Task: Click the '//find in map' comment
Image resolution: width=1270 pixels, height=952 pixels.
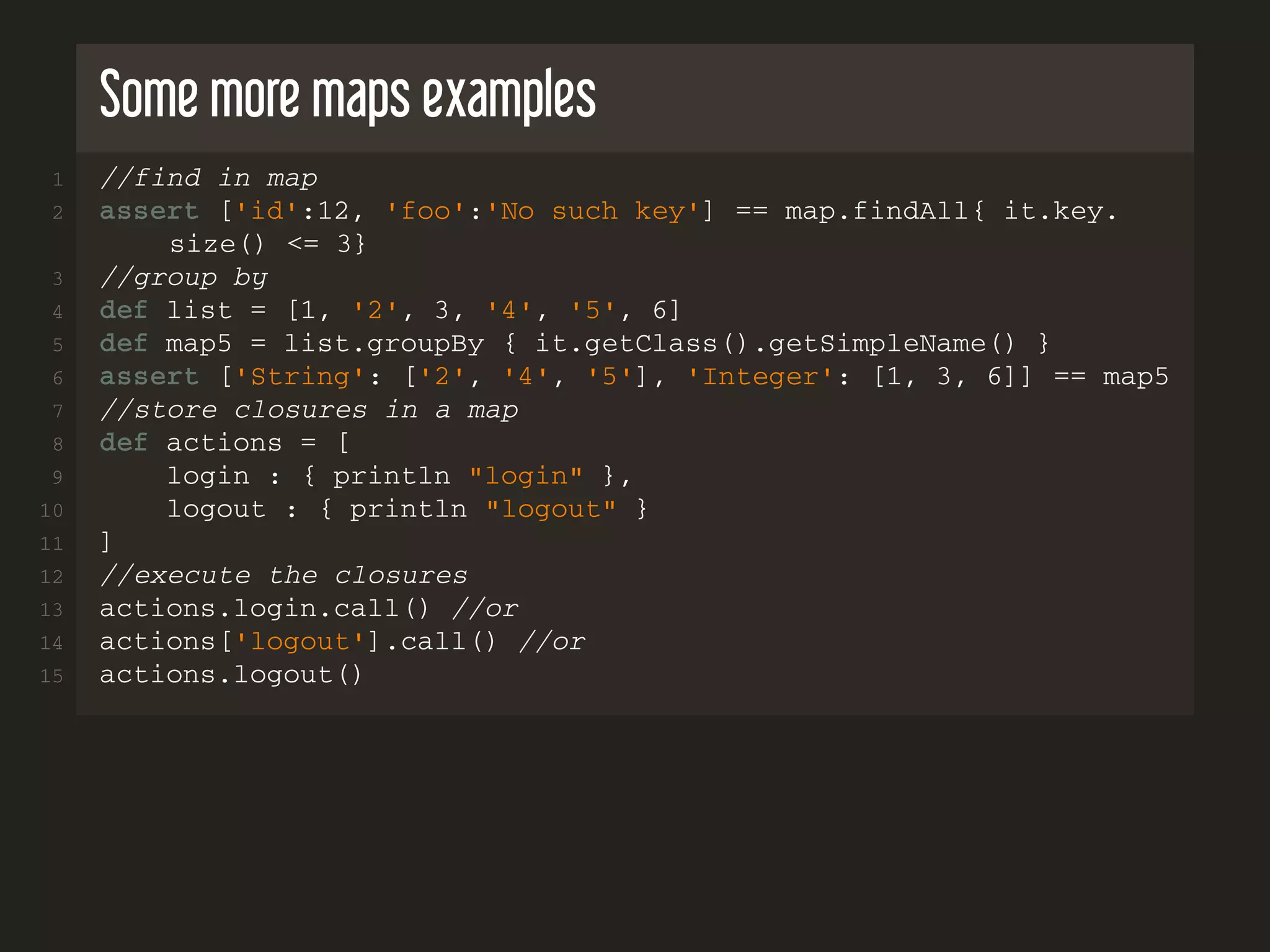Action: click(208, 178)
